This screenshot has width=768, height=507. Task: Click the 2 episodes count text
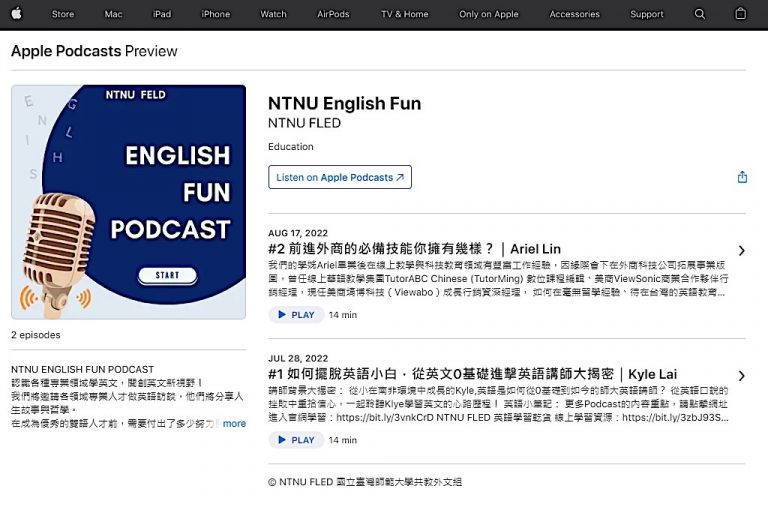click(x=36, y=335)
